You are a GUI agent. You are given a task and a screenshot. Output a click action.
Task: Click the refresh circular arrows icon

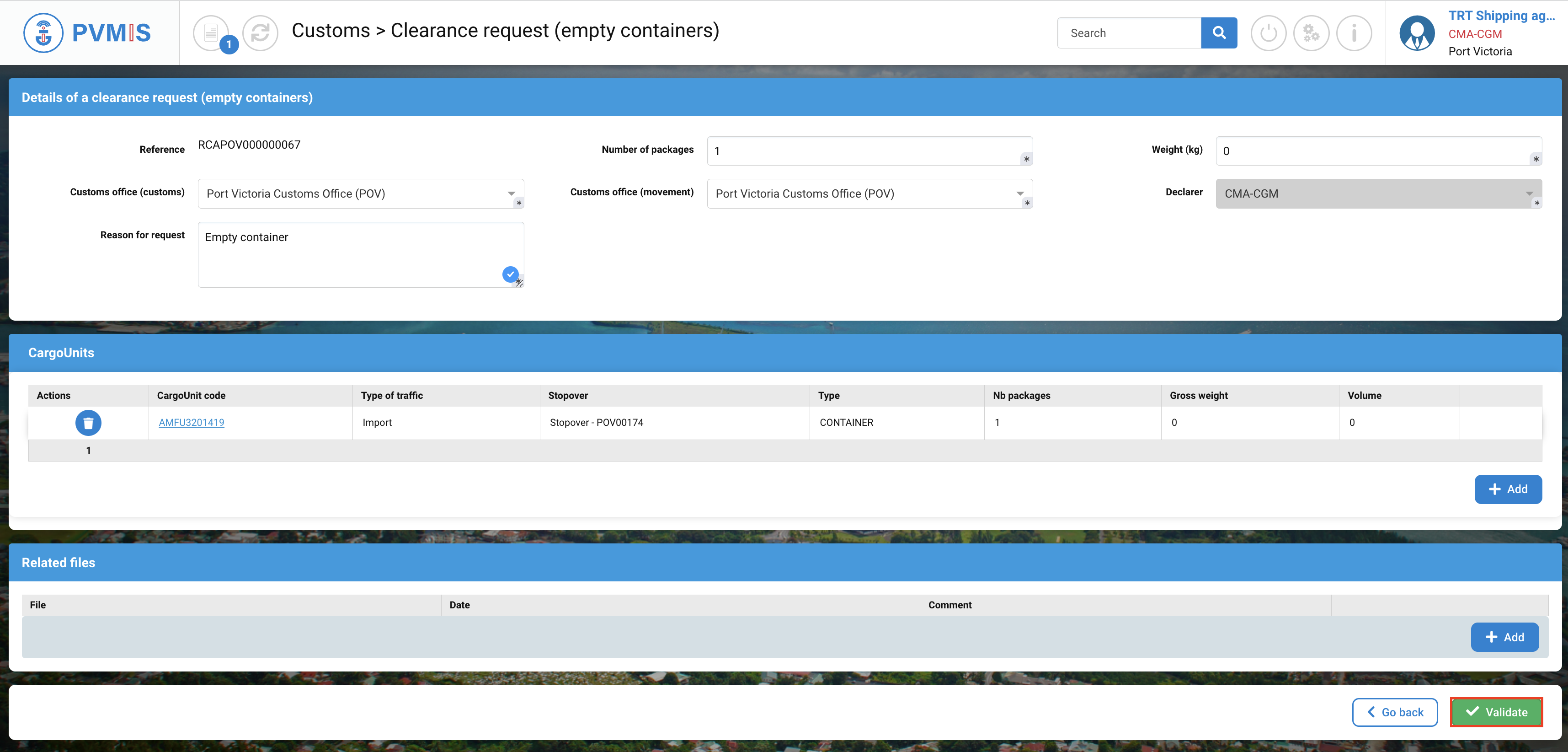tap(260, 33)
